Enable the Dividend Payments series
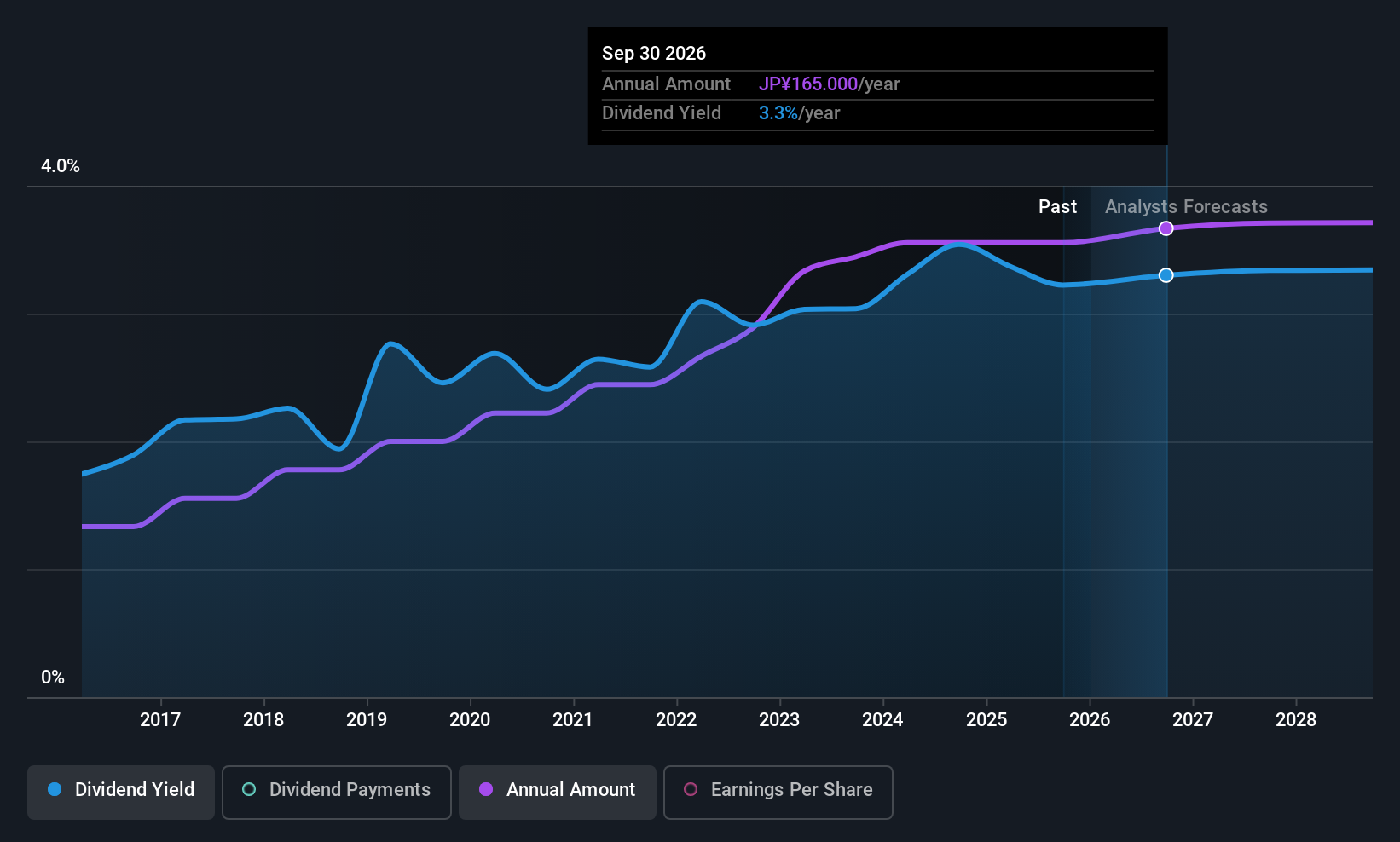Image resolution: width=1400 pixels, height=842 pixels. tap(337, 793)
